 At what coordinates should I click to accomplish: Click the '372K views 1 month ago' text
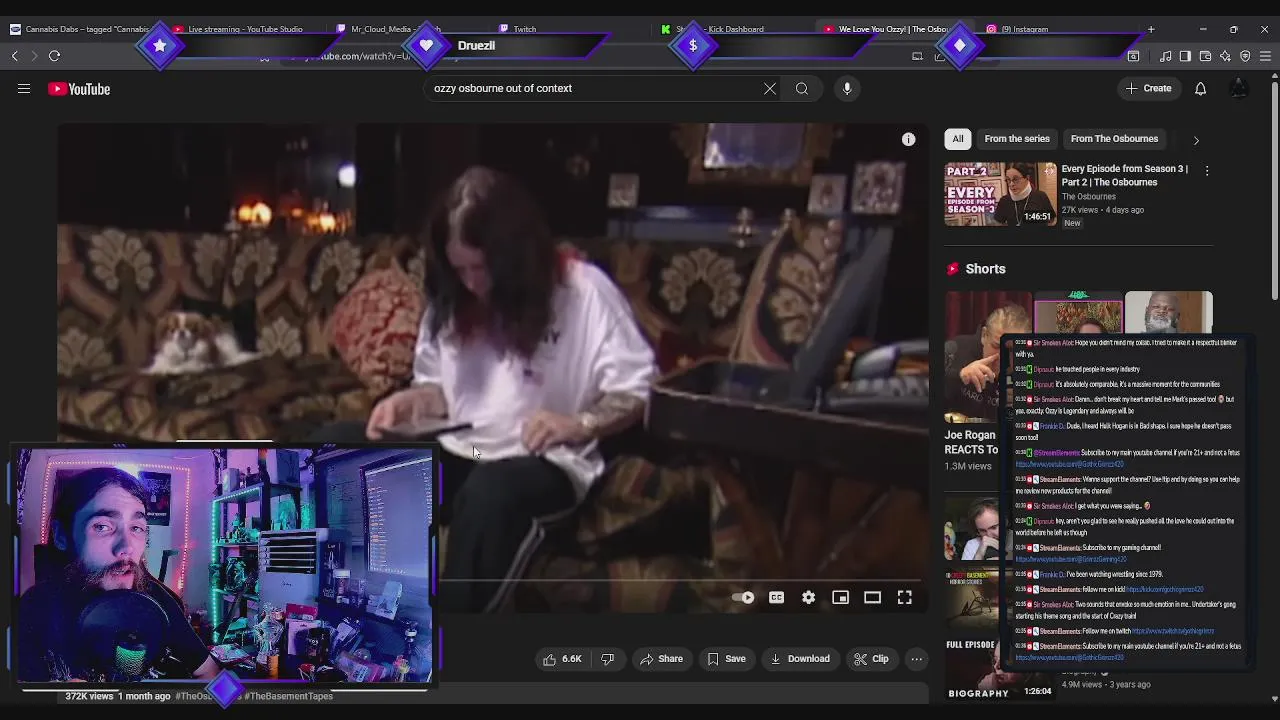118,696
